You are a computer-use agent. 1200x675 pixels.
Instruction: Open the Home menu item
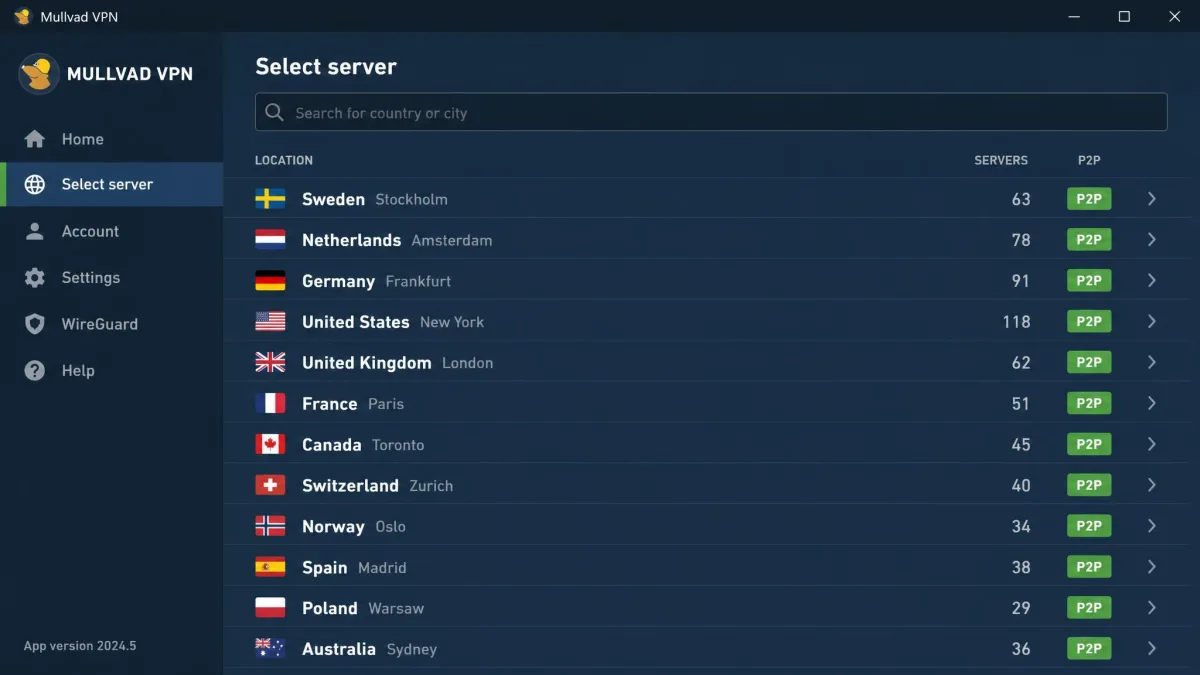click(112, 139)
